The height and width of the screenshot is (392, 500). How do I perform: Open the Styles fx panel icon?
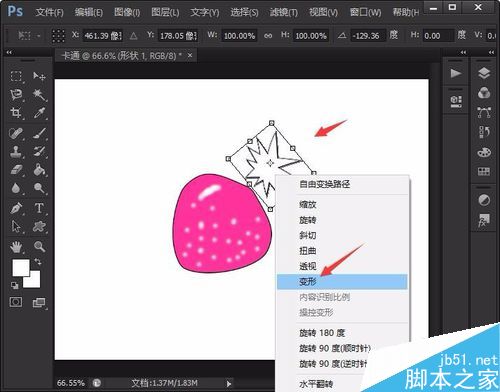coord(484,220)
